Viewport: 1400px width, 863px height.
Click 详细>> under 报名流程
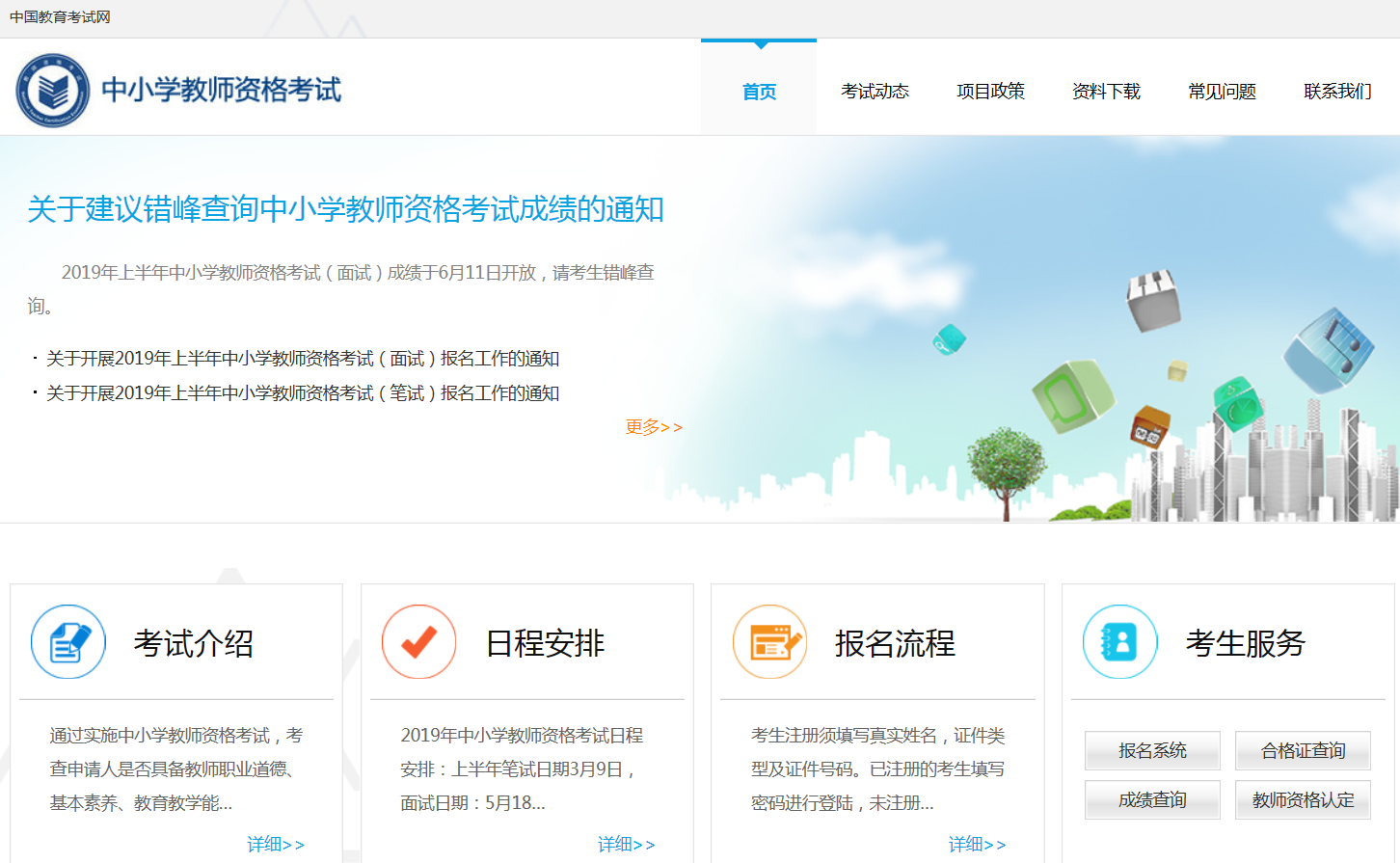[x=977, y=845]
